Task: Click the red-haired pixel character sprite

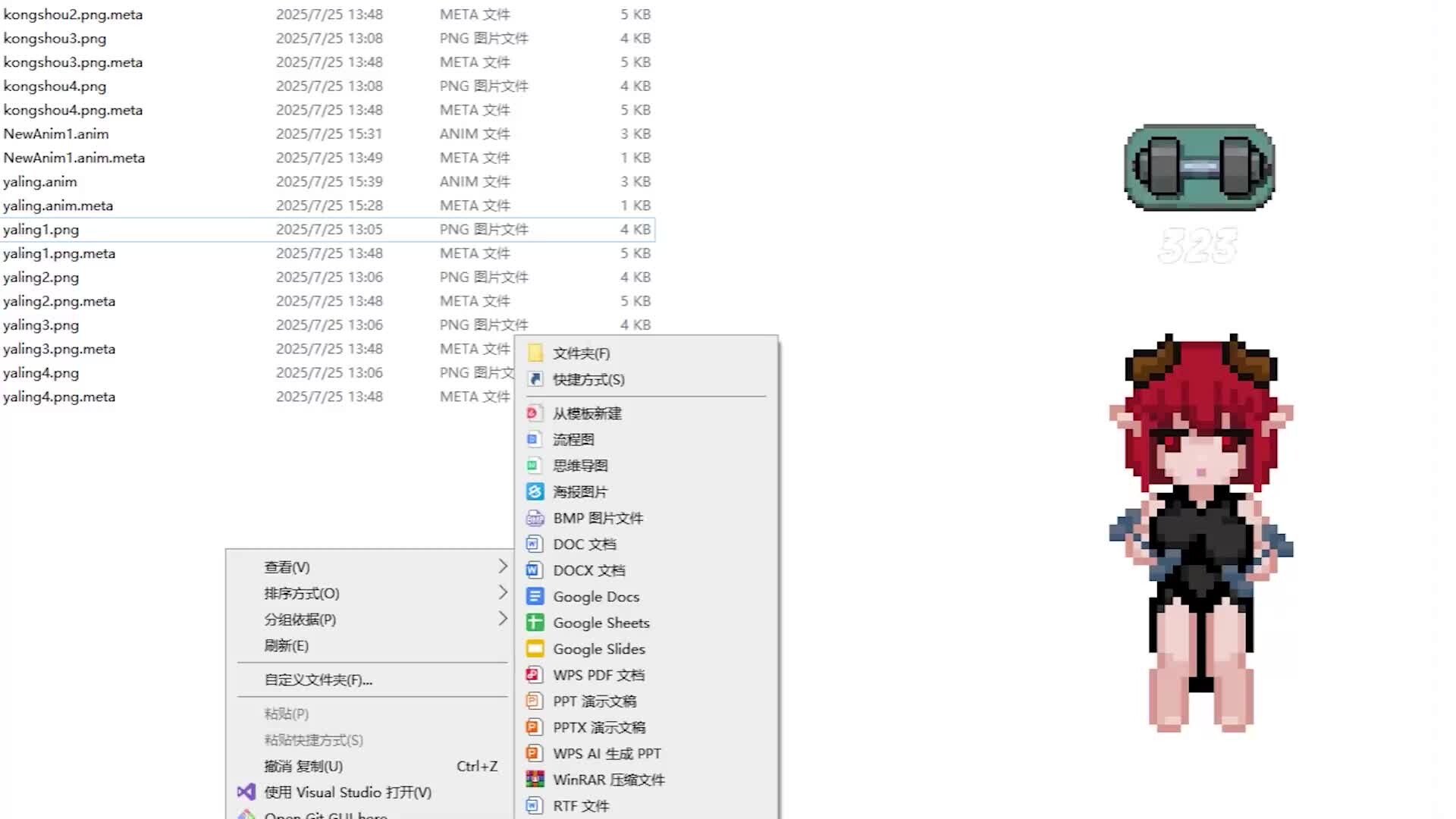Action: pyautogui.click(x=1200, y=531)
